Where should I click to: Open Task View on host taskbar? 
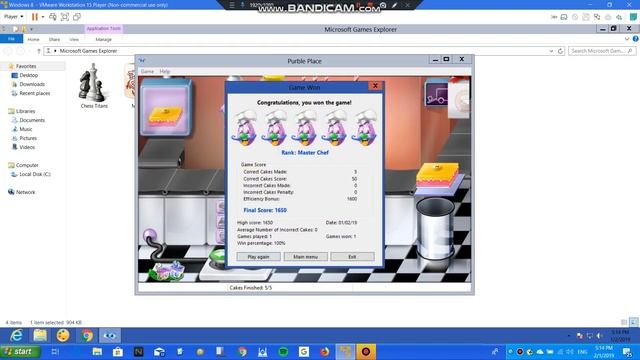[x=55, y=351]
